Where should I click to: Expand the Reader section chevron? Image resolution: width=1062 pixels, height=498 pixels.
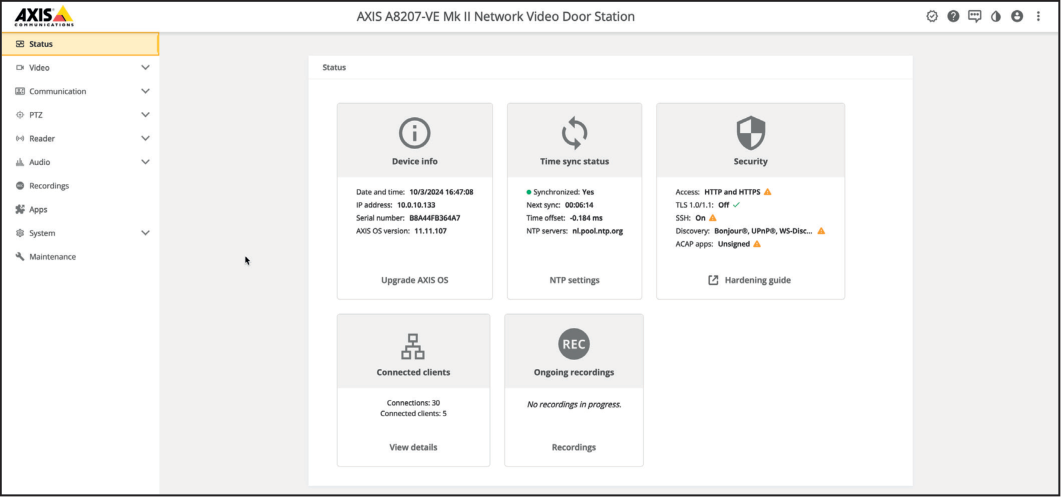point(145,139)
